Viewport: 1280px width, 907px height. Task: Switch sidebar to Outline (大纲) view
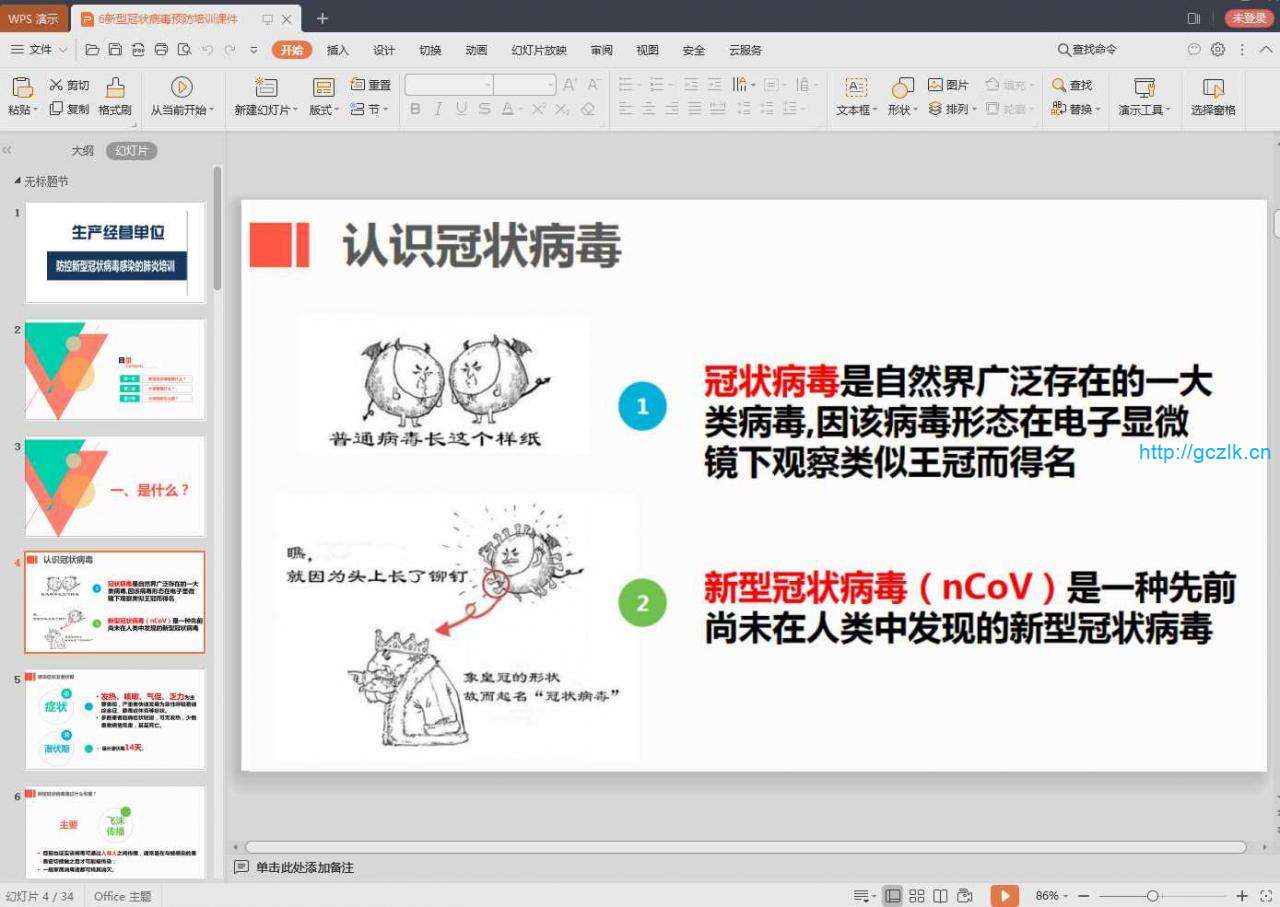point(83,151)
